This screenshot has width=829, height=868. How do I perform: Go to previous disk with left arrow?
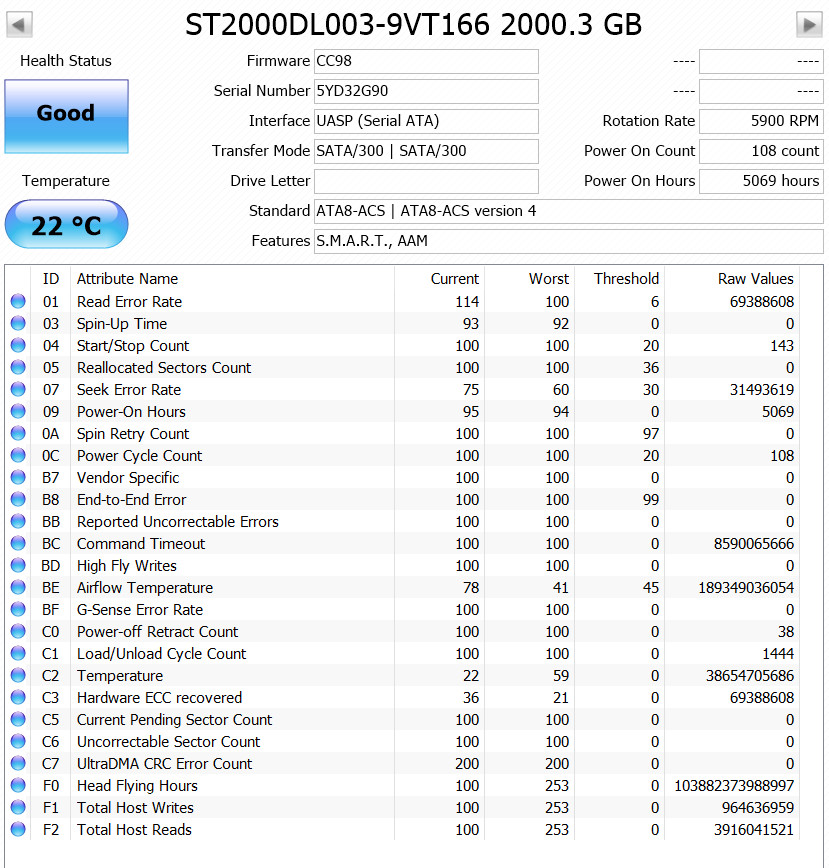pyautogui.click(x=19, y=24)
